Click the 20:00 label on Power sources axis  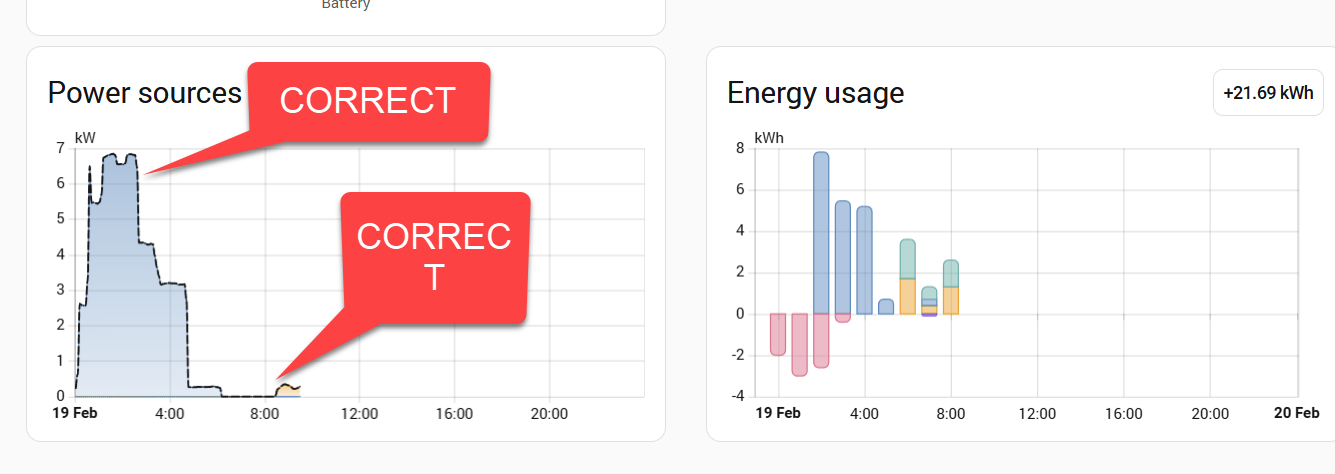[549, 413]
